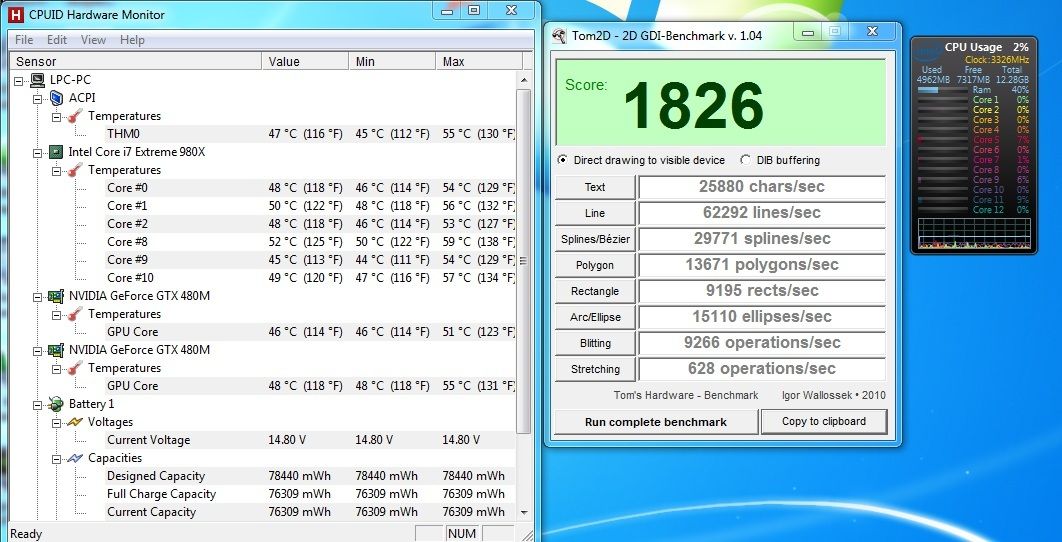Image resolution: width=1062 pixels, height=542 pixels.
Task: Click the Battery 1 icon
Action: [x=56, y=404]
